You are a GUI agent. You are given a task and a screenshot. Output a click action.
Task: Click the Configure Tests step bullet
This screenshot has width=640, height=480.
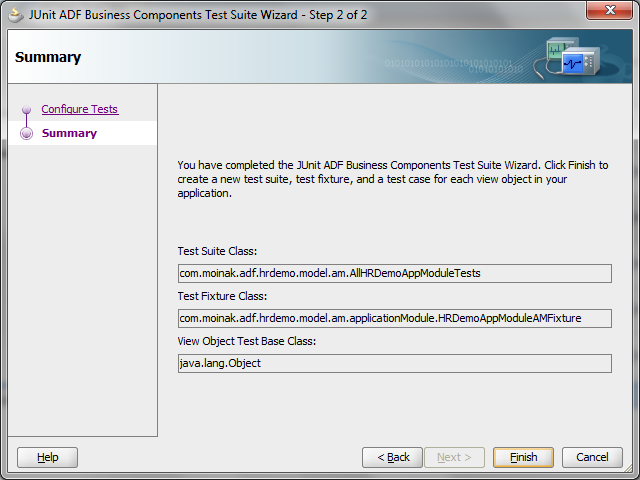pos(27,109)
